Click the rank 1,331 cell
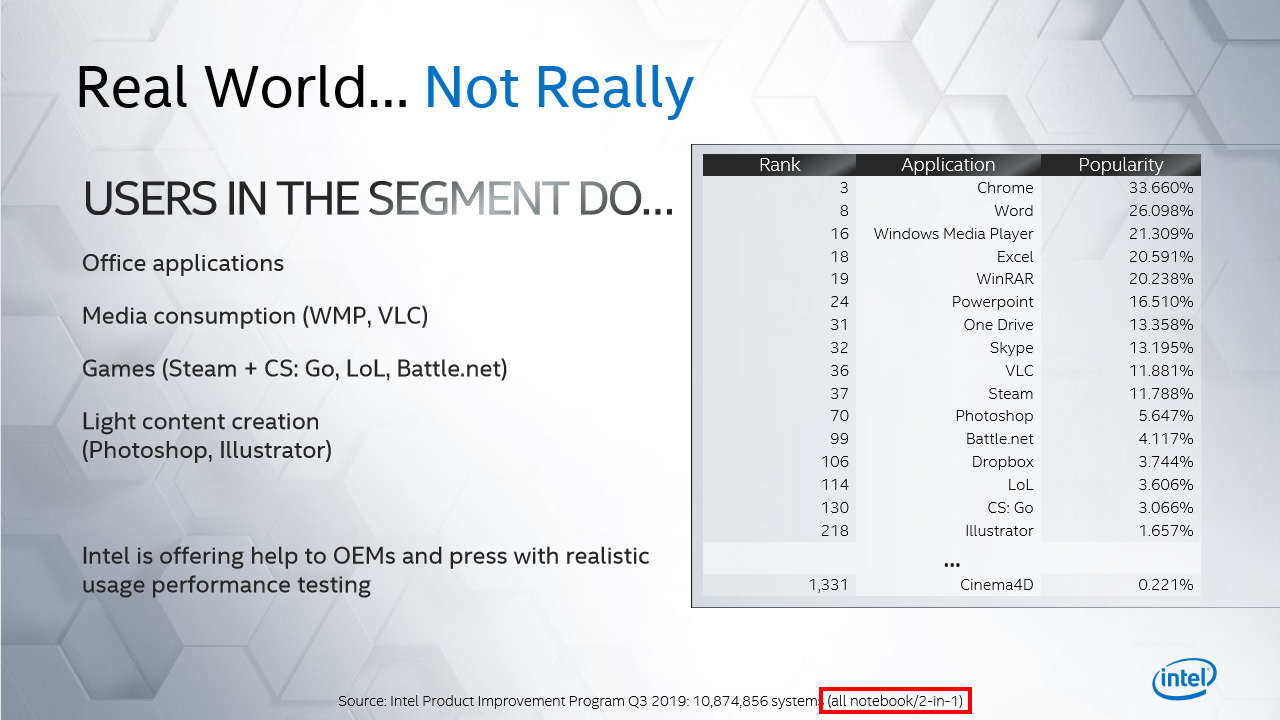The image size is (1280, 720). 828,585
